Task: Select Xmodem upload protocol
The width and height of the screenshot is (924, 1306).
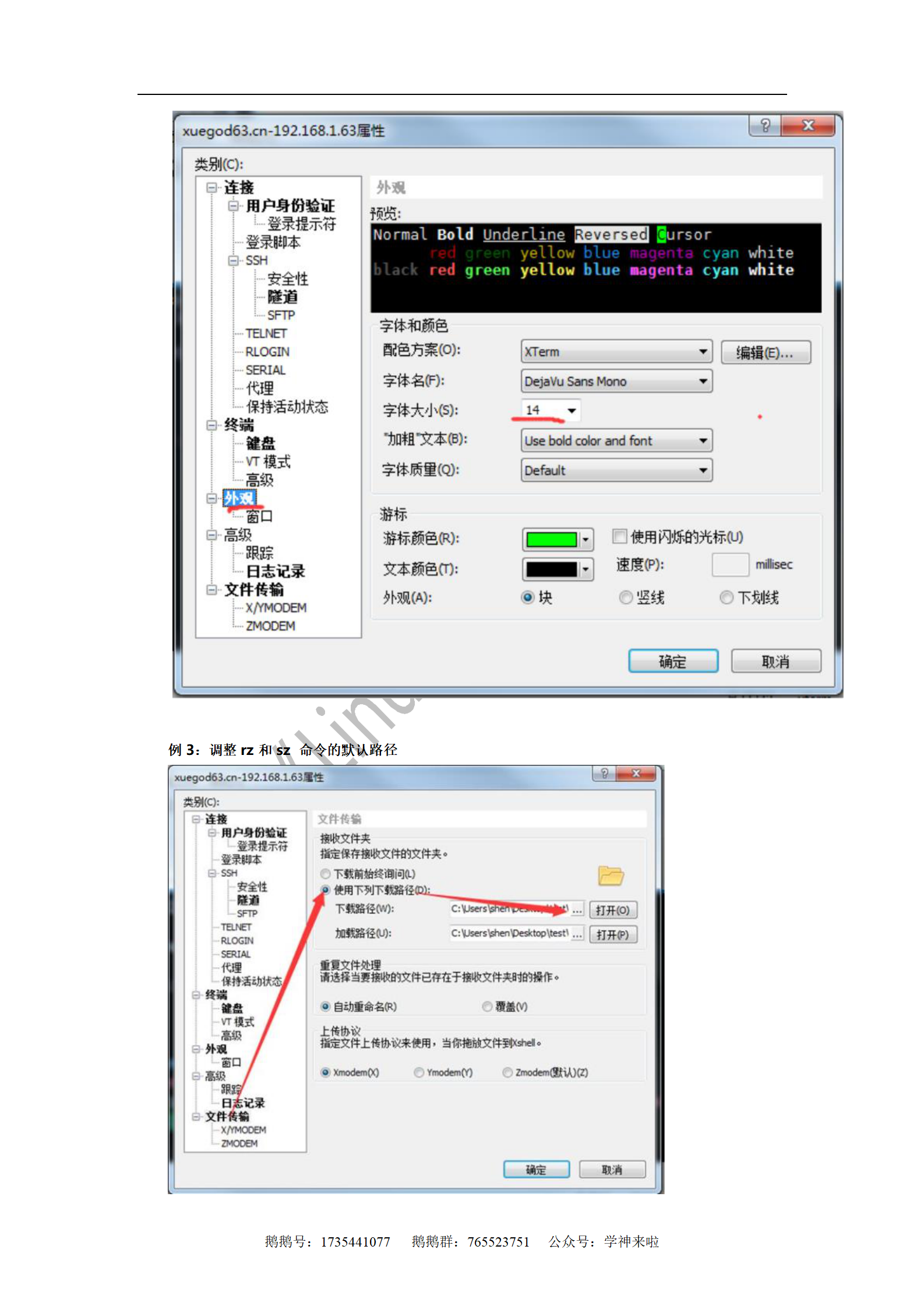Action: (x=326, y=1072)
